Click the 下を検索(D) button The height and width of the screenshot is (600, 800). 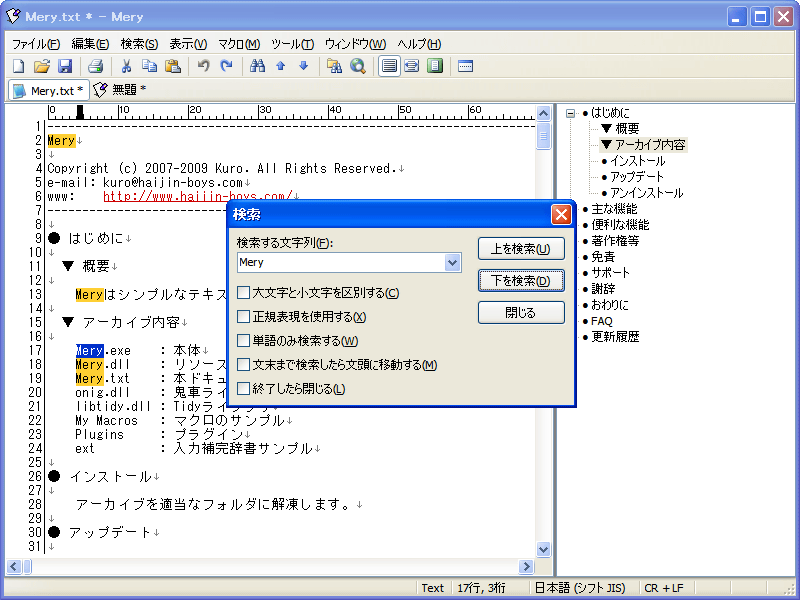[x=521, y=281]
